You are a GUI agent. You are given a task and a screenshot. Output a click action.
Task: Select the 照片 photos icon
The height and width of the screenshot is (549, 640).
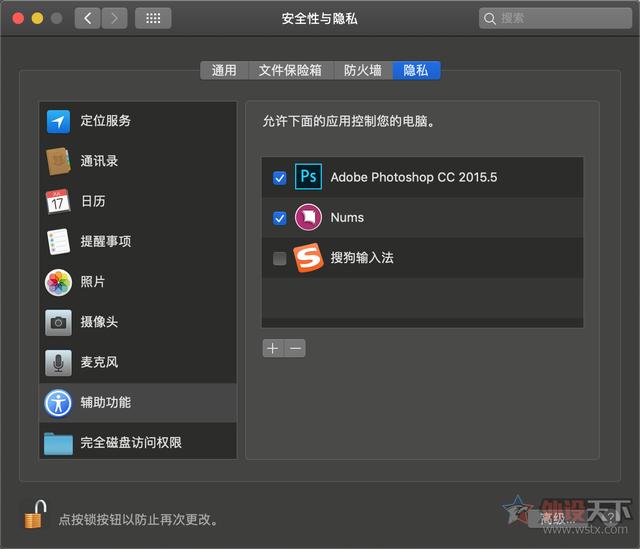click(58, 282)
